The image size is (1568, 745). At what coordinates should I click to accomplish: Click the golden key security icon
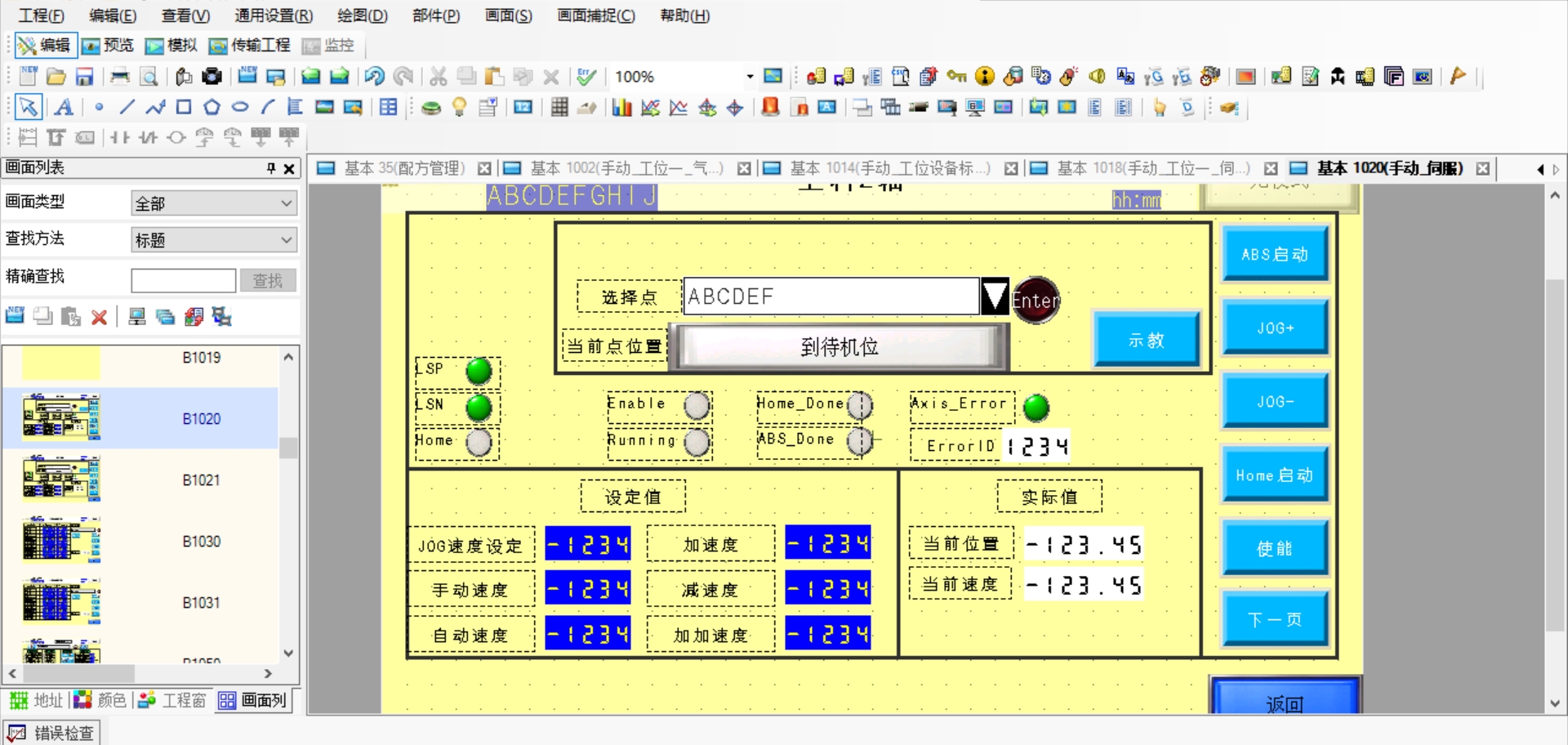click(956, 77)
